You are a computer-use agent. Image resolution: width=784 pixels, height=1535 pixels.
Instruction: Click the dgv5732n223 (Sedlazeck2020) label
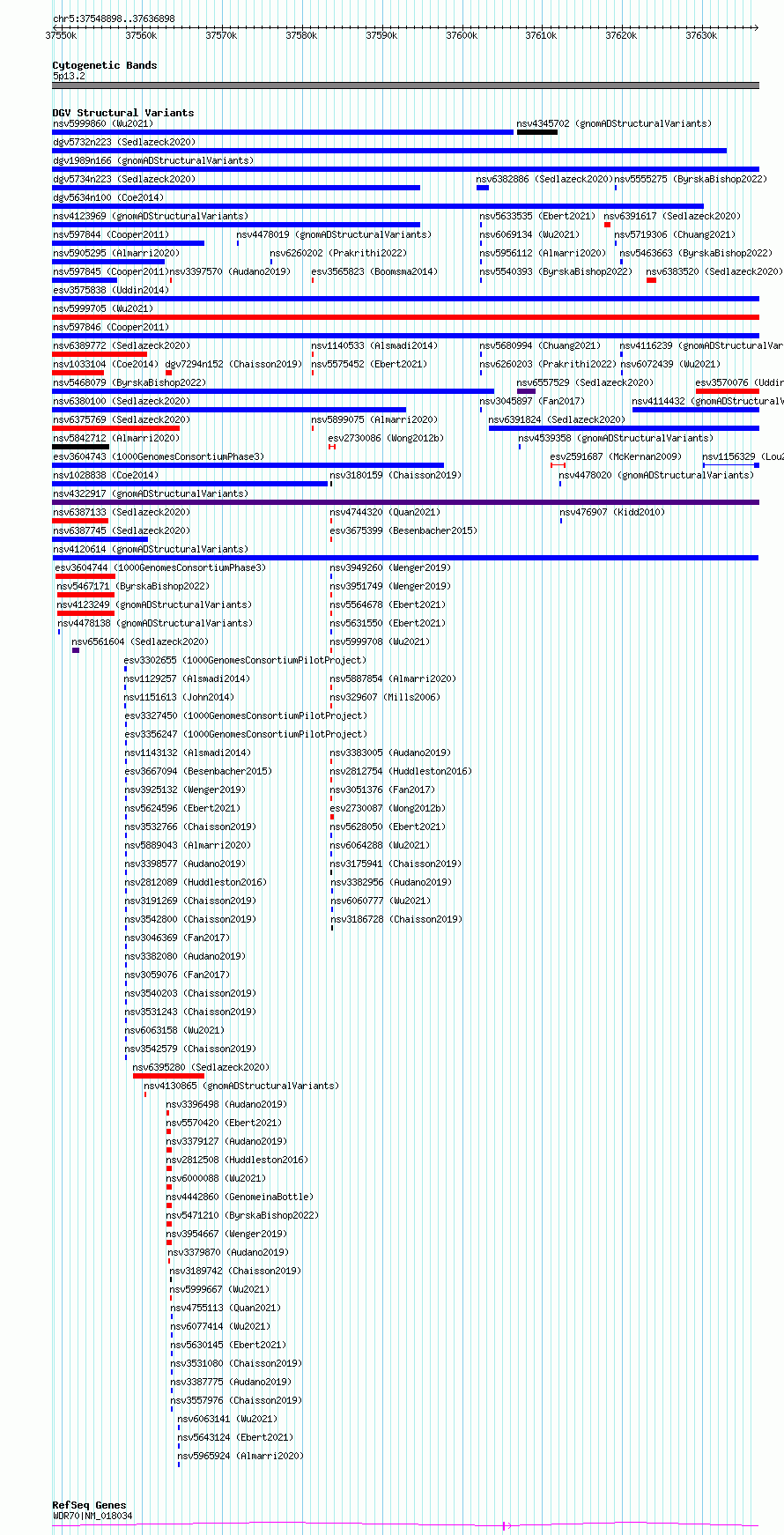pyautogui.click(x=124, y=143)
